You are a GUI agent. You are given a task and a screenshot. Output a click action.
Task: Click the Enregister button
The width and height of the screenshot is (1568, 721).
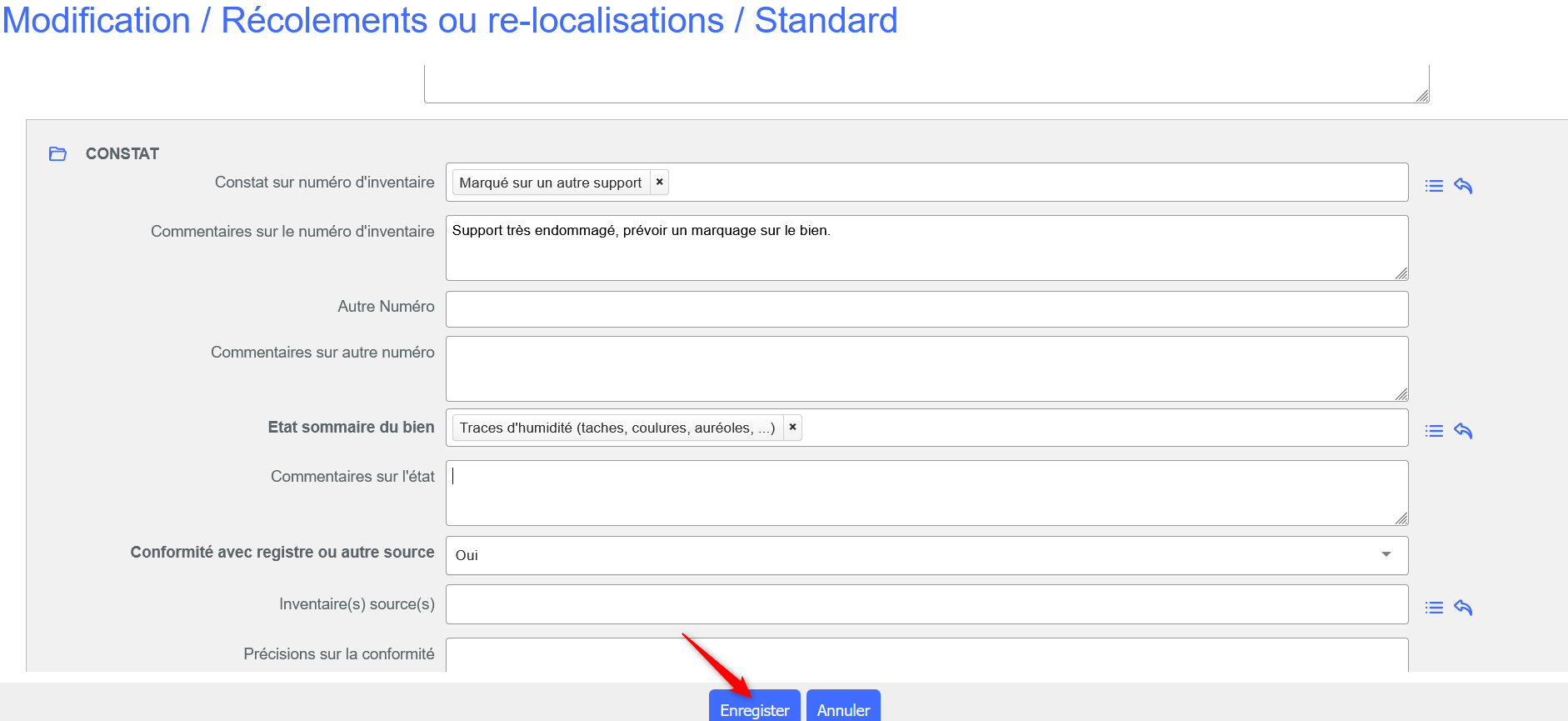754,708
